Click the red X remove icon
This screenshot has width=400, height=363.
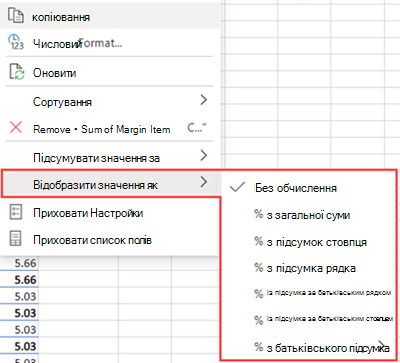[x=16, y=128]
